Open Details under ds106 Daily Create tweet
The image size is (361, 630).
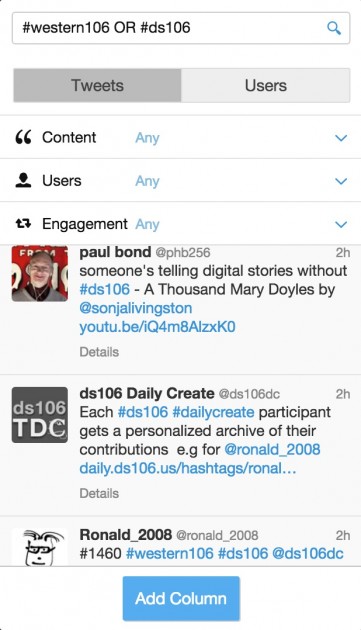[x=99, y=493]
